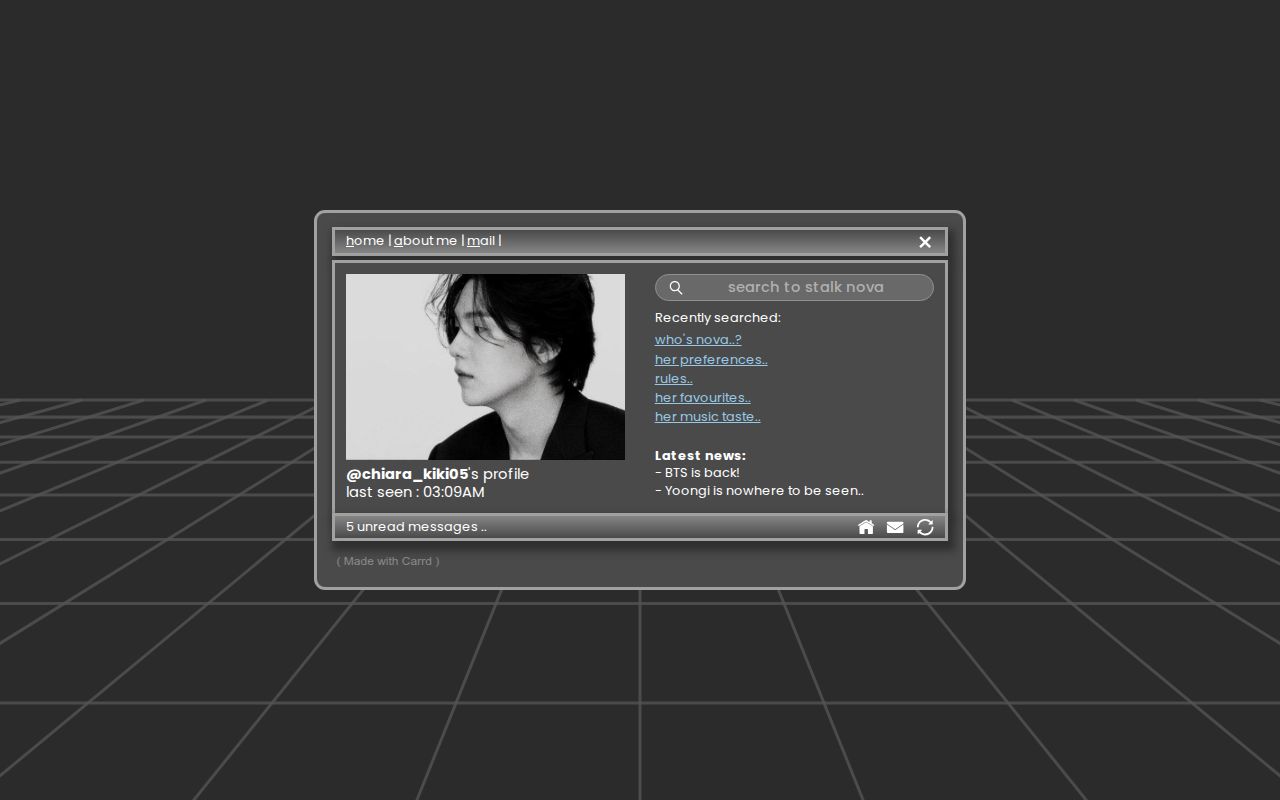Viewport: 1280px width, 800px height.
Task: Click the '5 unread messages ..' status text
Action: pyautogui.click(x=416, y=527)
